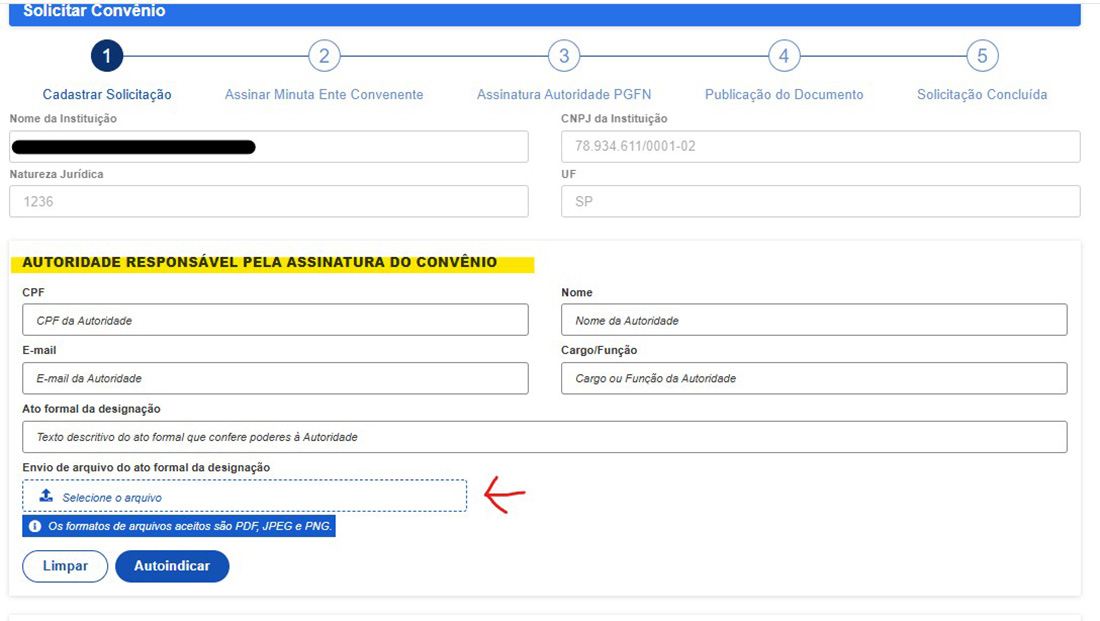Click the info icon on file formats notice

(34, 526)
